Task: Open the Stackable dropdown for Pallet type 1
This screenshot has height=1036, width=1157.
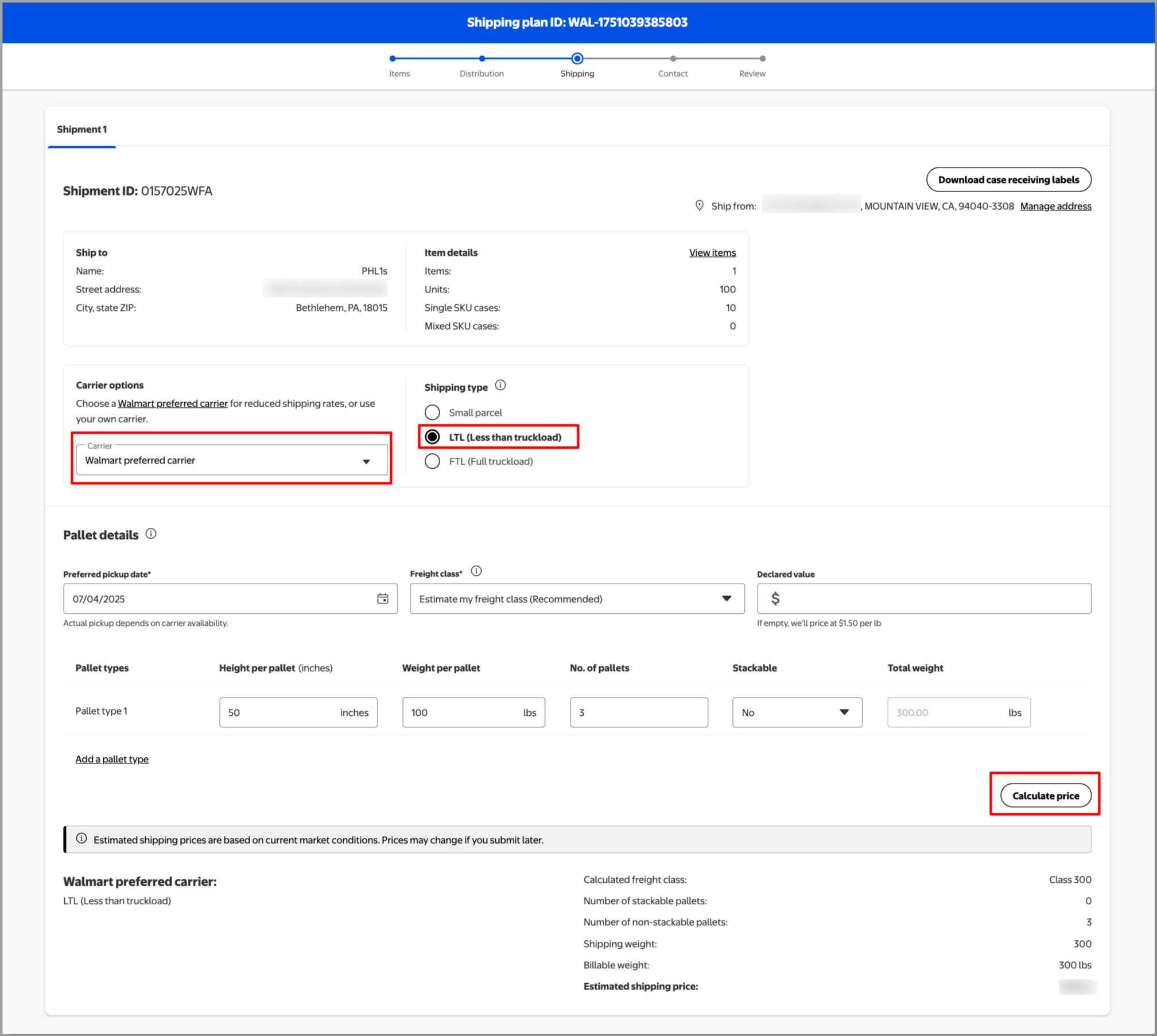Action: point(797,712)
